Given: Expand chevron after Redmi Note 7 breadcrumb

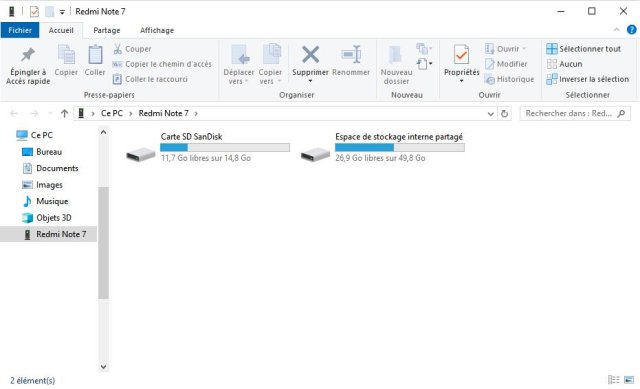Looking at the screenshot, I should point(196,113).
